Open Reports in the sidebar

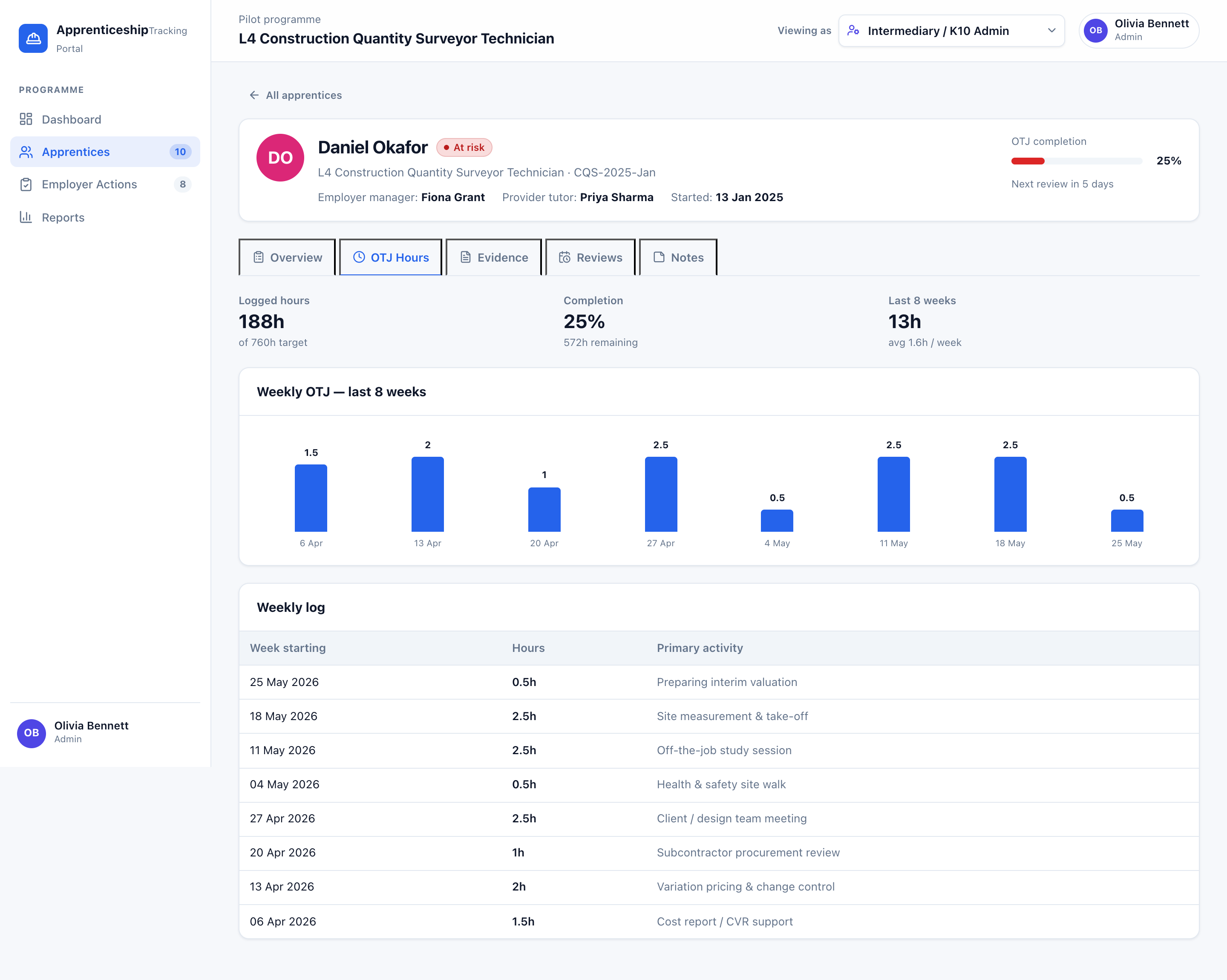[105, 217]
